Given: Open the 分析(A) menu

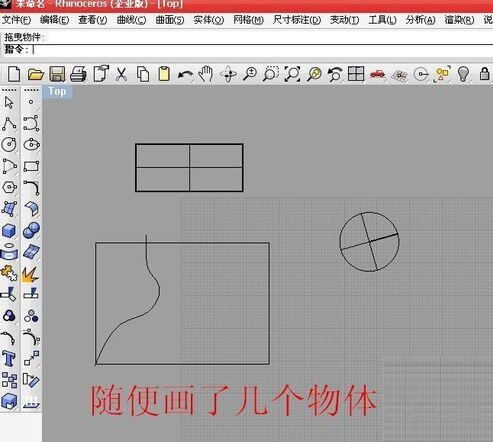Looking at the screenshot, I should 420,20.
